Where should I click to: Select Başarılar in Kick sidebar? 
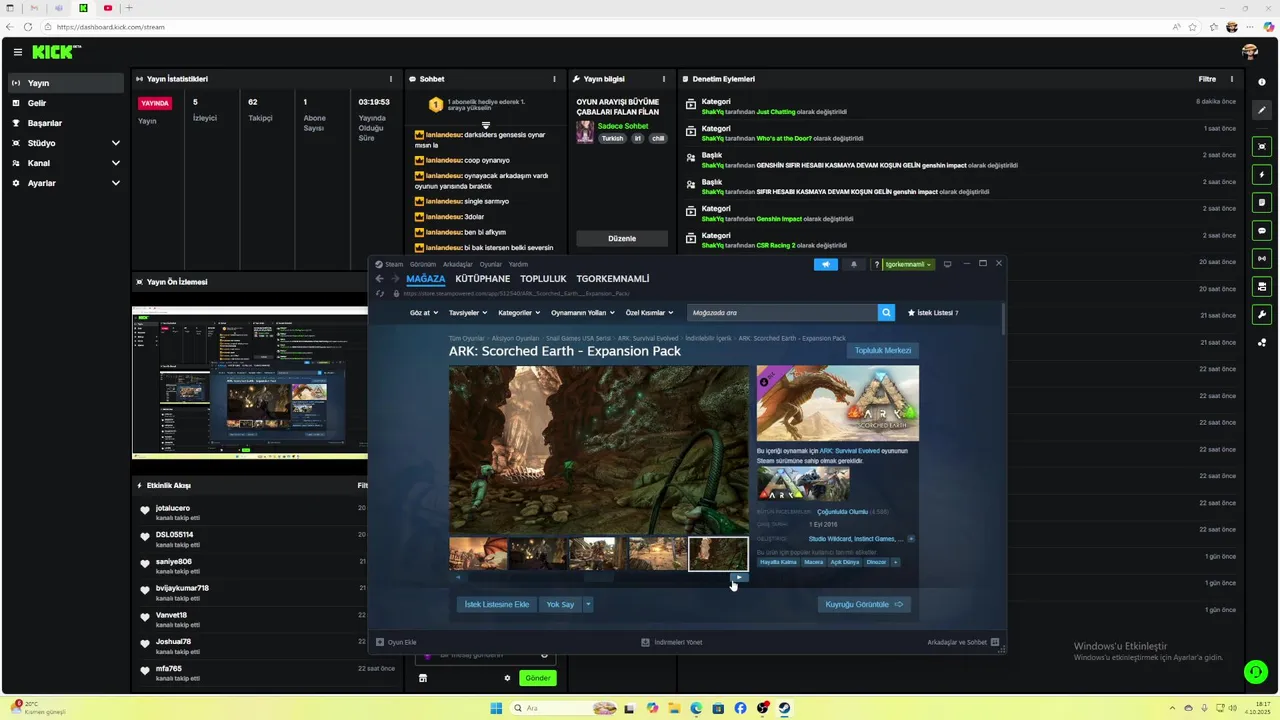66,123
